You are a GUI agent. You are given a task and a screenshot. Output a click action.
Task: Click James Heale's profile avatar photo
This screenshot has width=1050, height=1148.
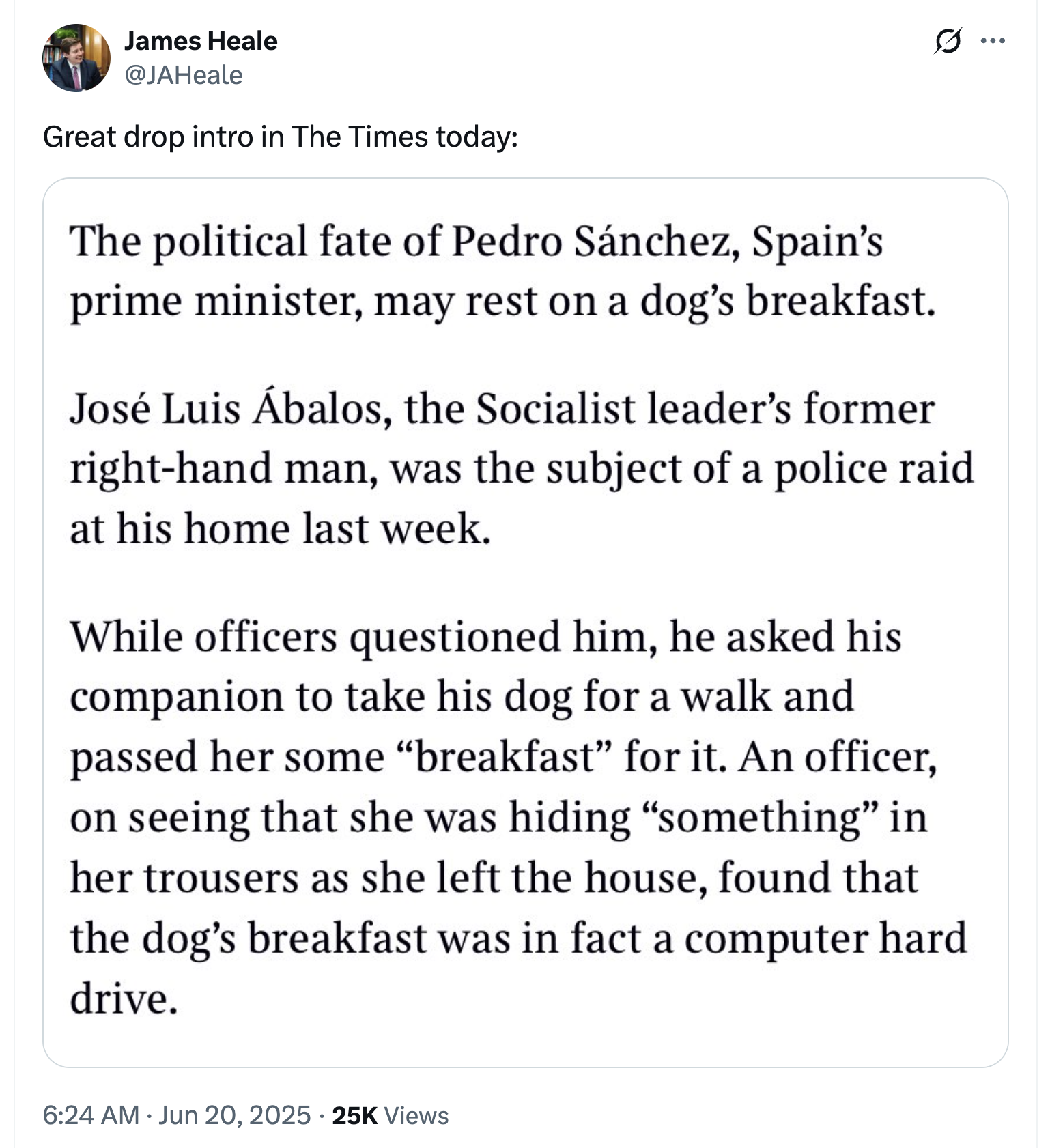coord(76,58)
